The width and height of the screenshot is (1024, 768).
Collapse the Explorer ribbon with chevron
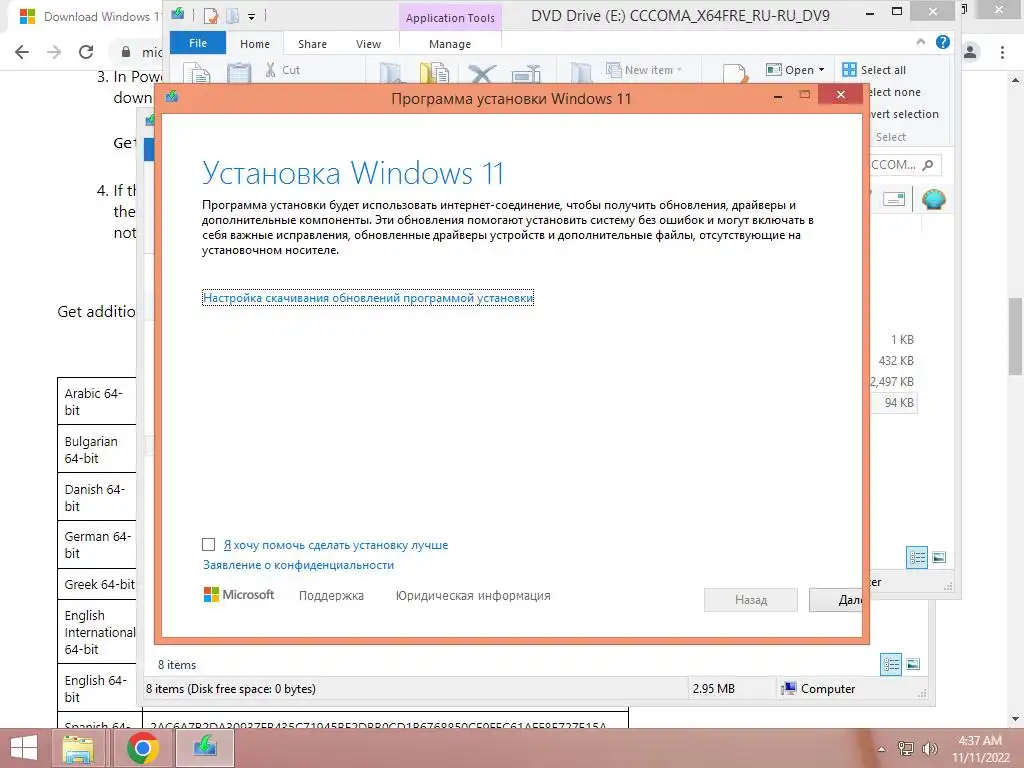921,42
